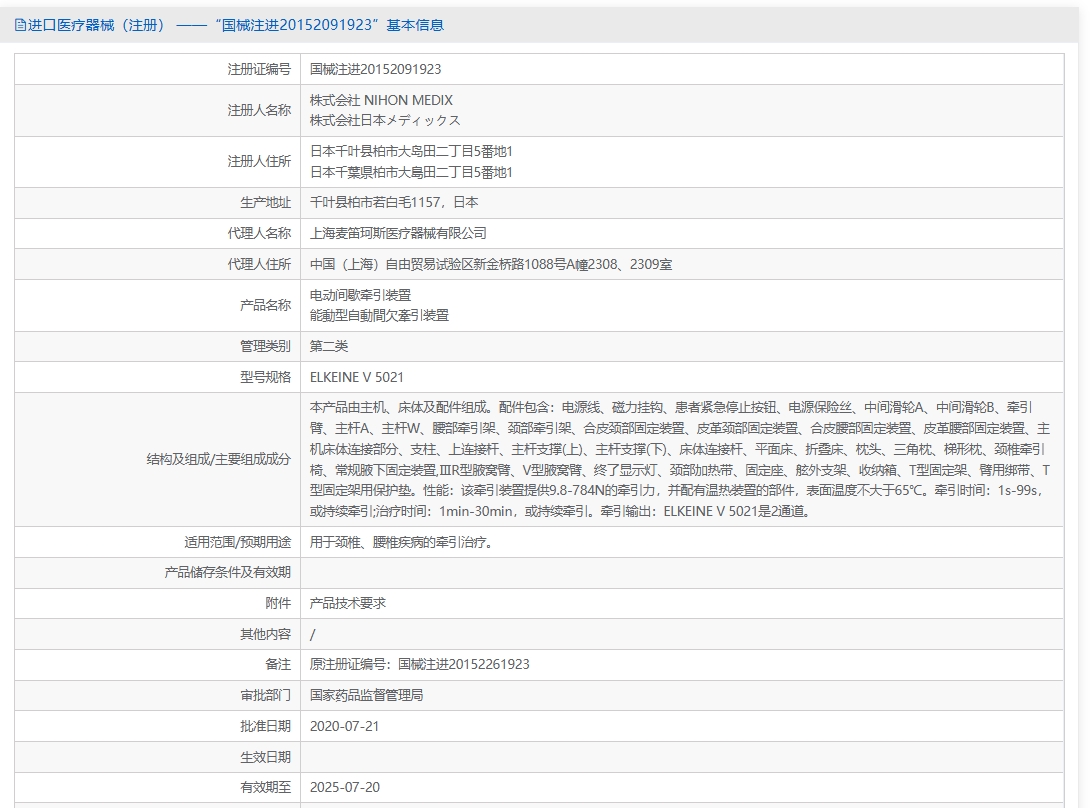Click the '生产地址' label
Screen dimensions: 1091x808
(265, 203)
